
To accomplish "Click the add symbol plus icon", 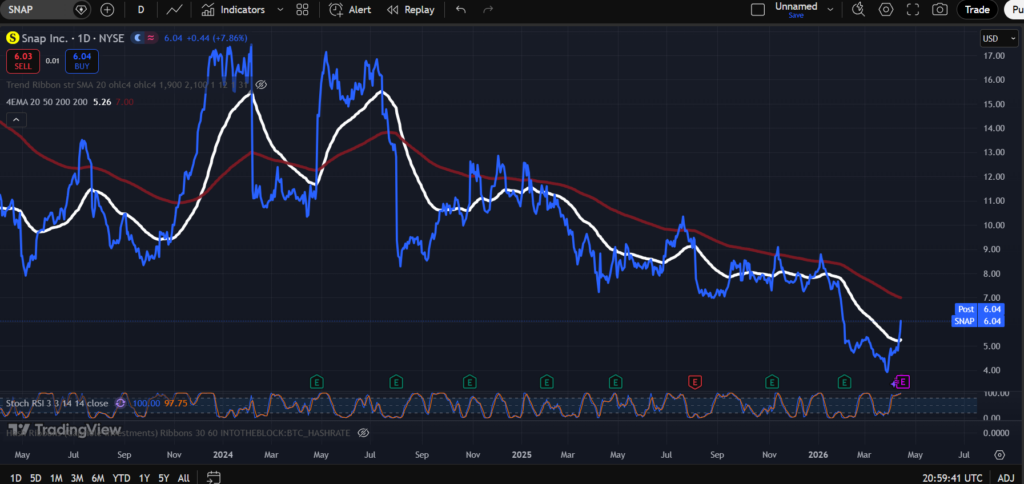I will (107, 9).
